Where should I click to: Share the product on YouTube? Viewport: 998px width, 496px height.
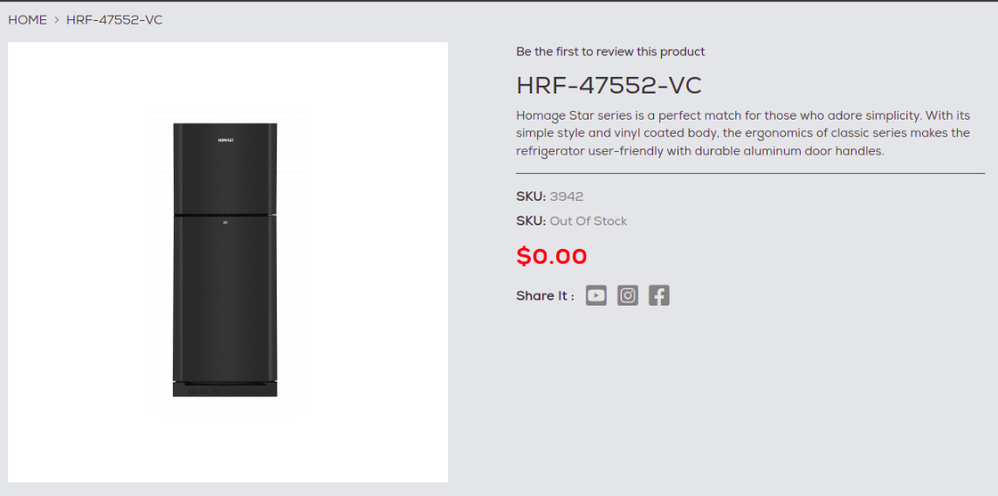pos(596,295)
